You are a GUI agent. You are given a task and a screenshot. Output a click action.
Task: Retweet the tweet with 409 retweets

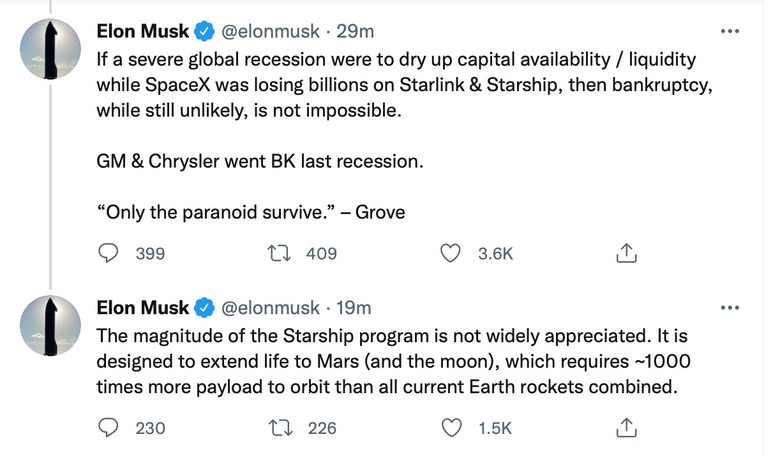281,254
